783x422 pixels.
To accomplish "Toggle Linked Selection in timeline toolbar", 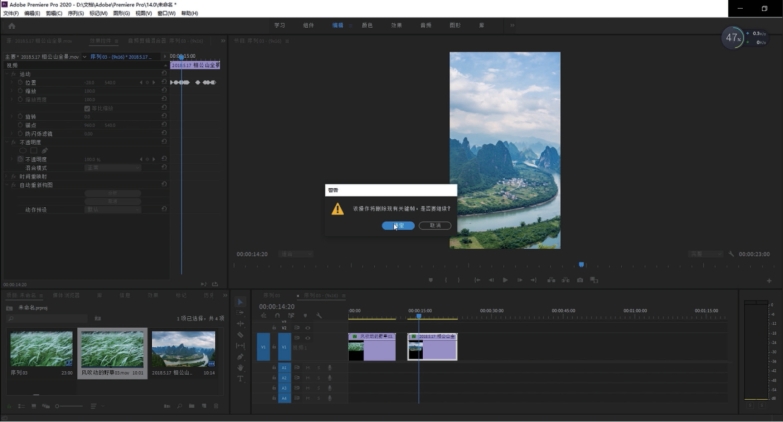I will pyautogui.click(x=291, y=316).
